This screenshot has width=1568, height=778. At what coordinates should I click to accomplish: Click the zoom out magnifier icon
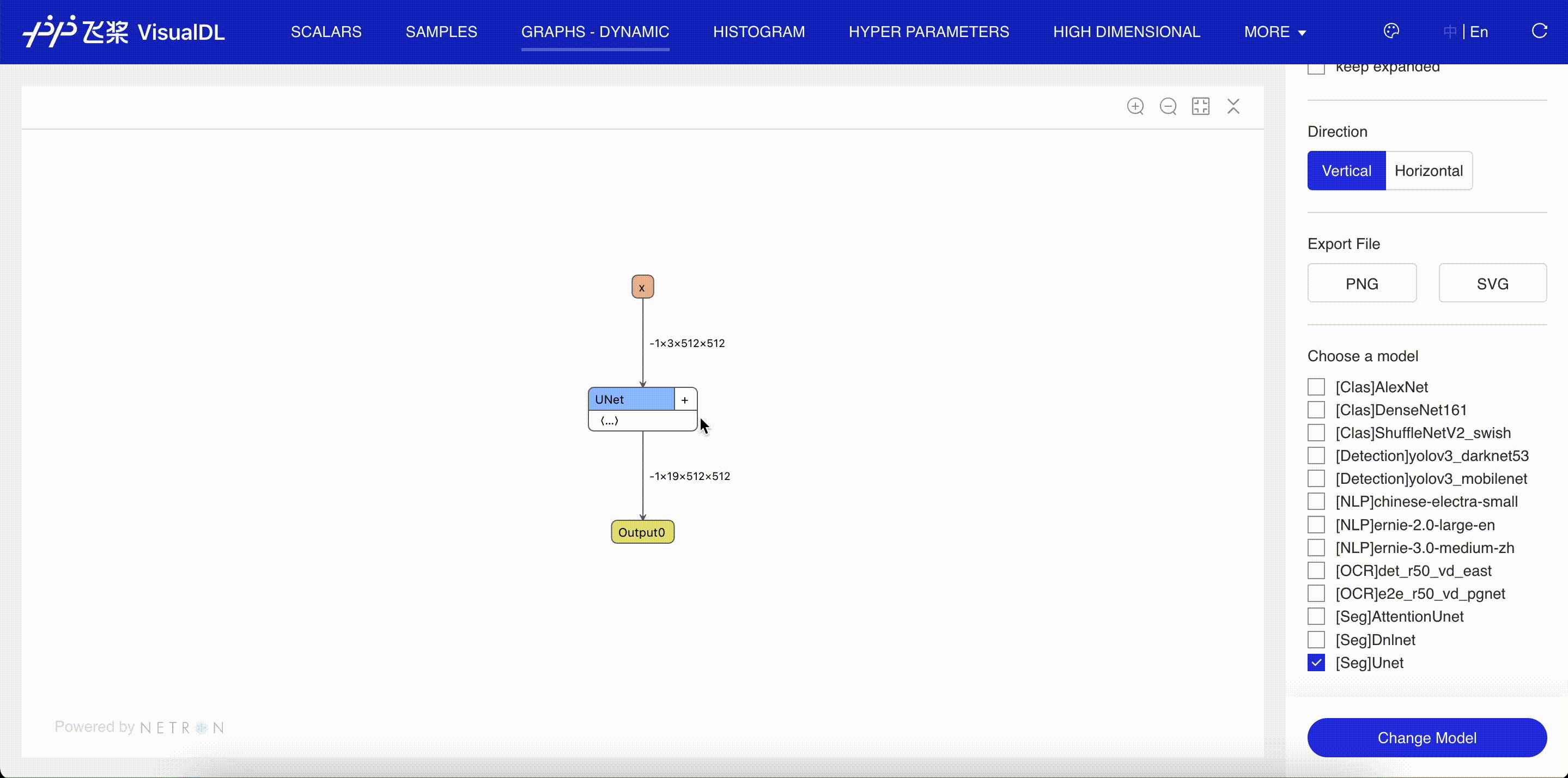1168,107
